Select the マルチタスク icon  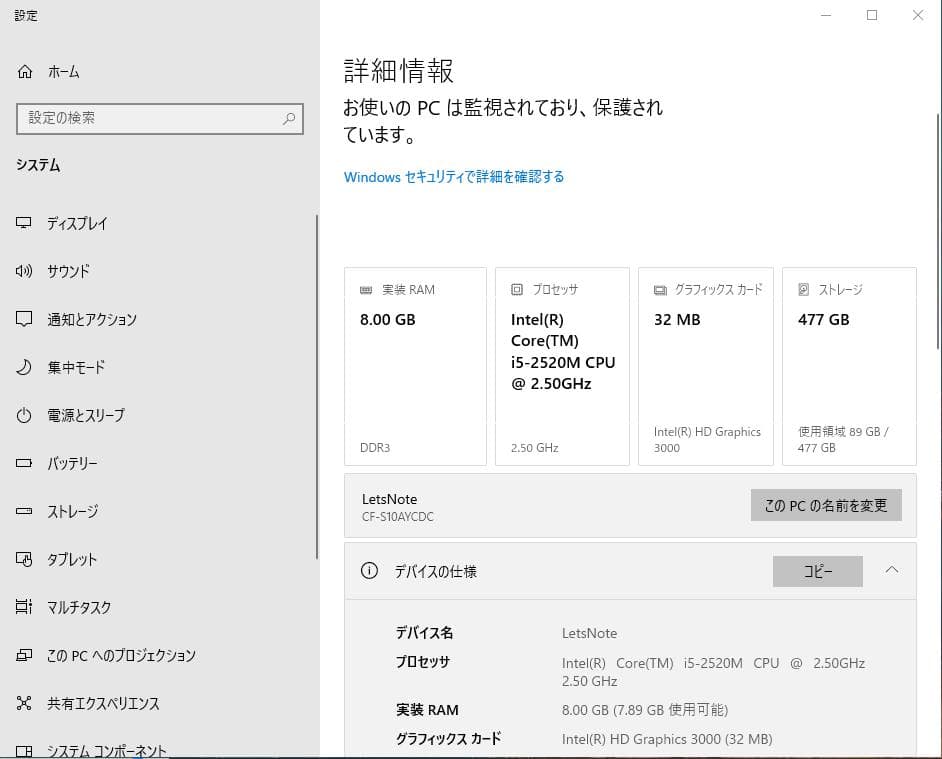point(23,607)
